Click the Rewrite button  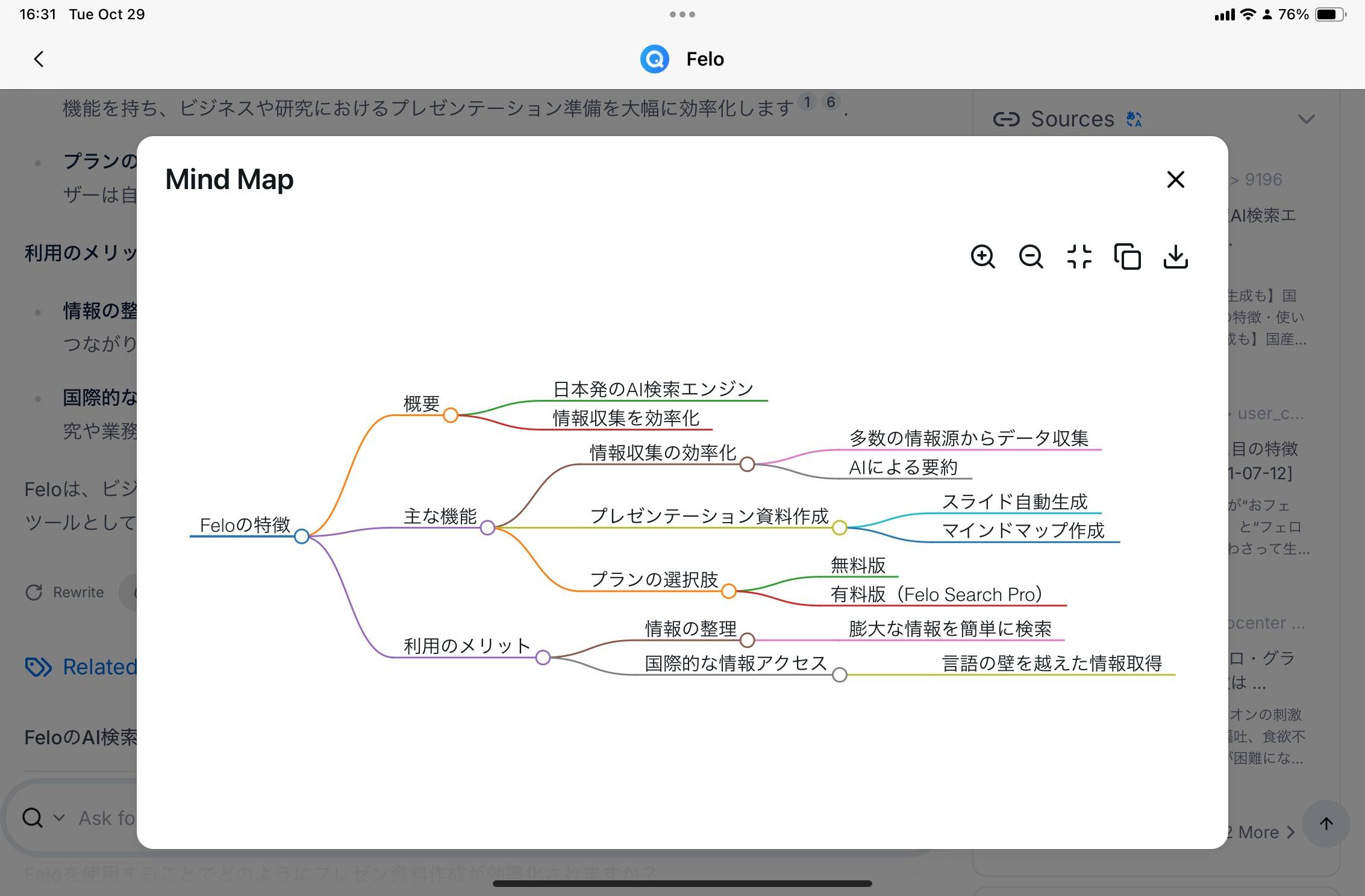65,593
